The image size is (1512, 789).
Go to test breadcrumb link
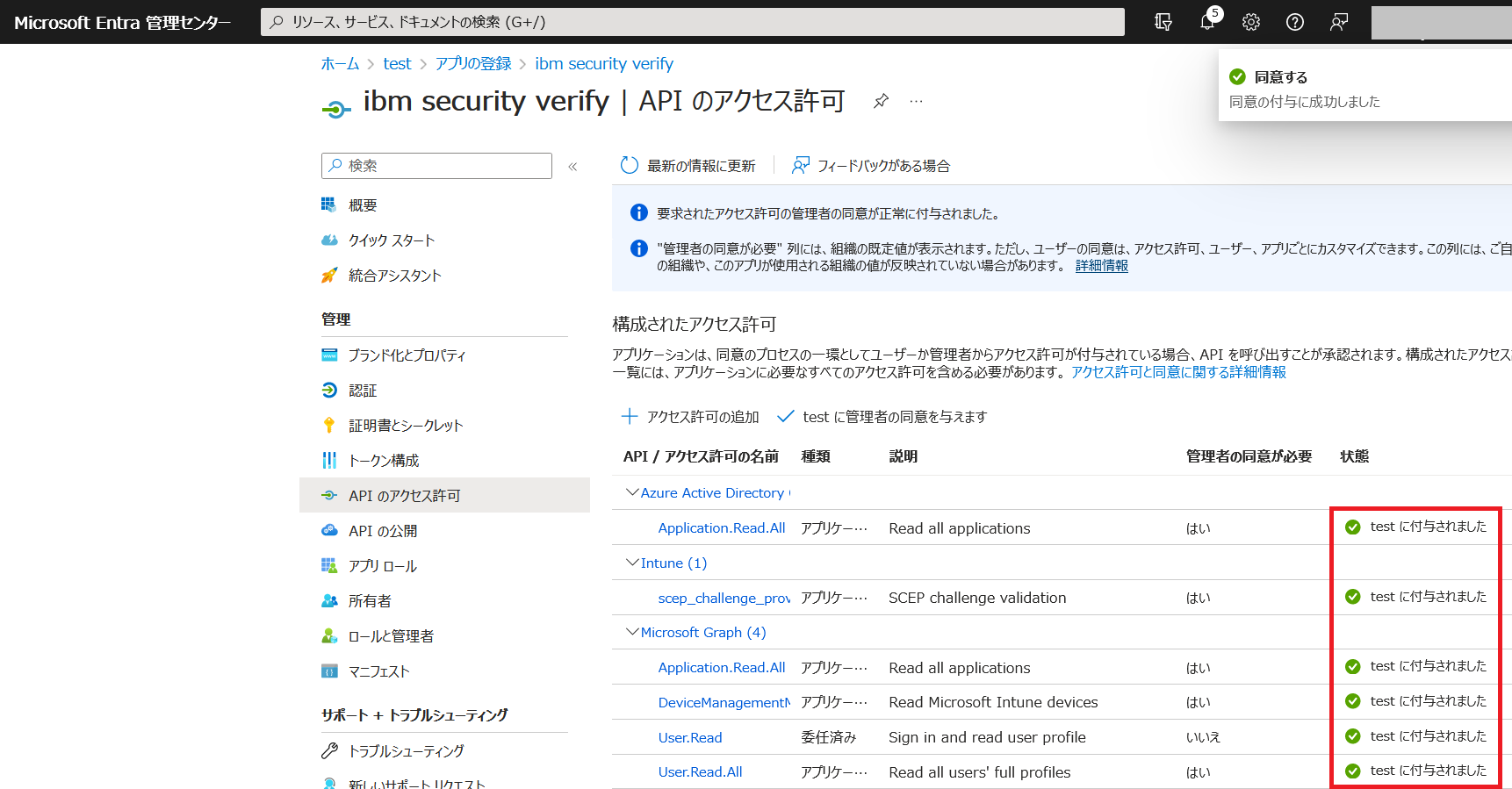pos(397,63)
